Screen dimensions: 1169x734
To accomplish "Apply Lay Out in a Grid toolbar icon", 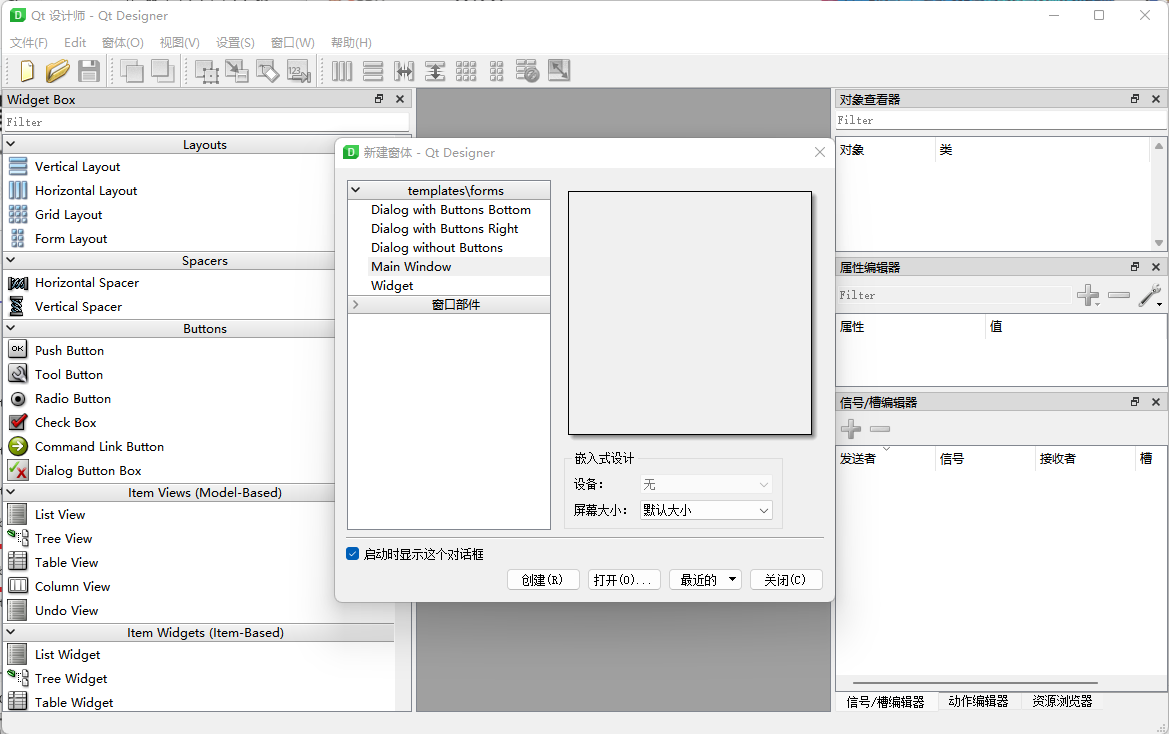I will (466, 71).
